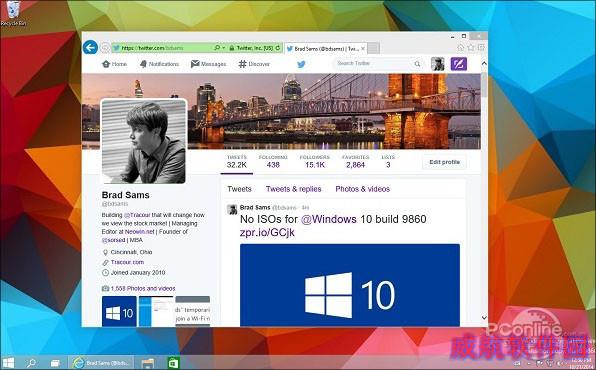
Task: Refresh the page with the reload icon
Action: coord(278,48)
